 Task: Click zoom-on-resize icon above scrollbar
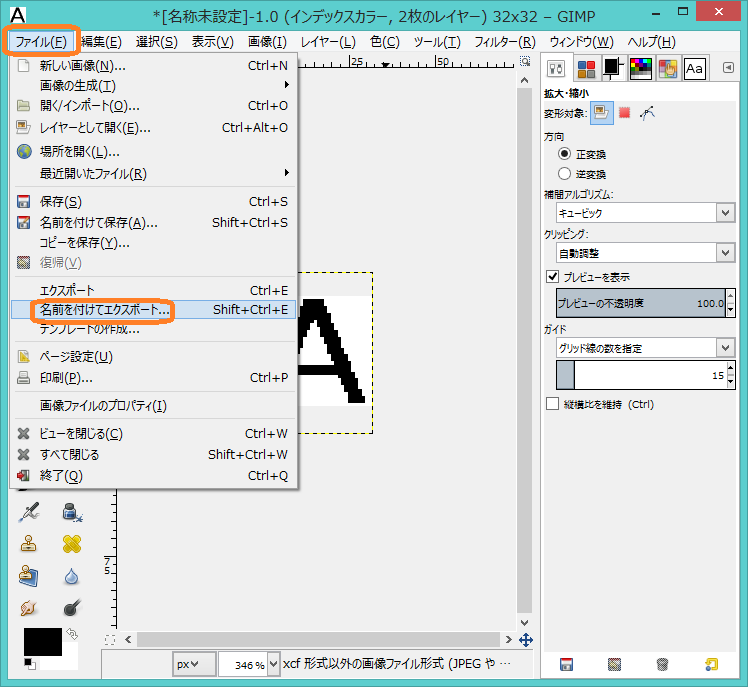coord(525,62)
